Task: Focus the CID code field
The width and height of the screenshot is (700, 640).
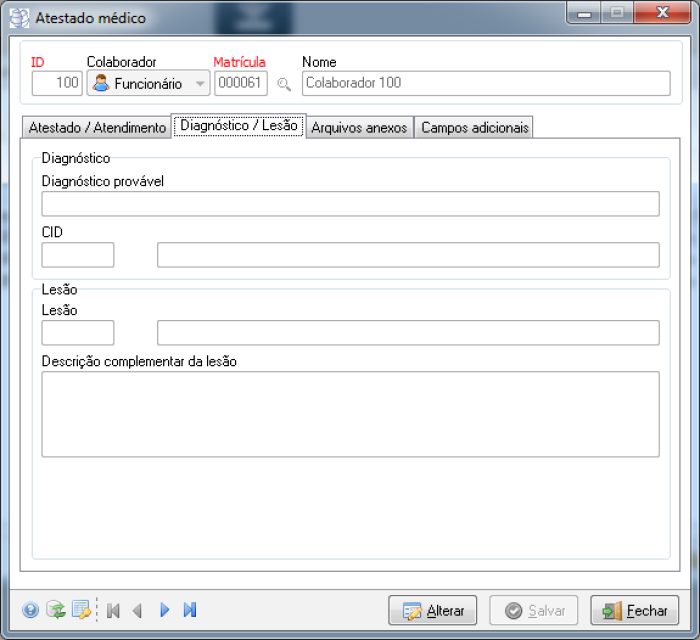Action: 78,255
